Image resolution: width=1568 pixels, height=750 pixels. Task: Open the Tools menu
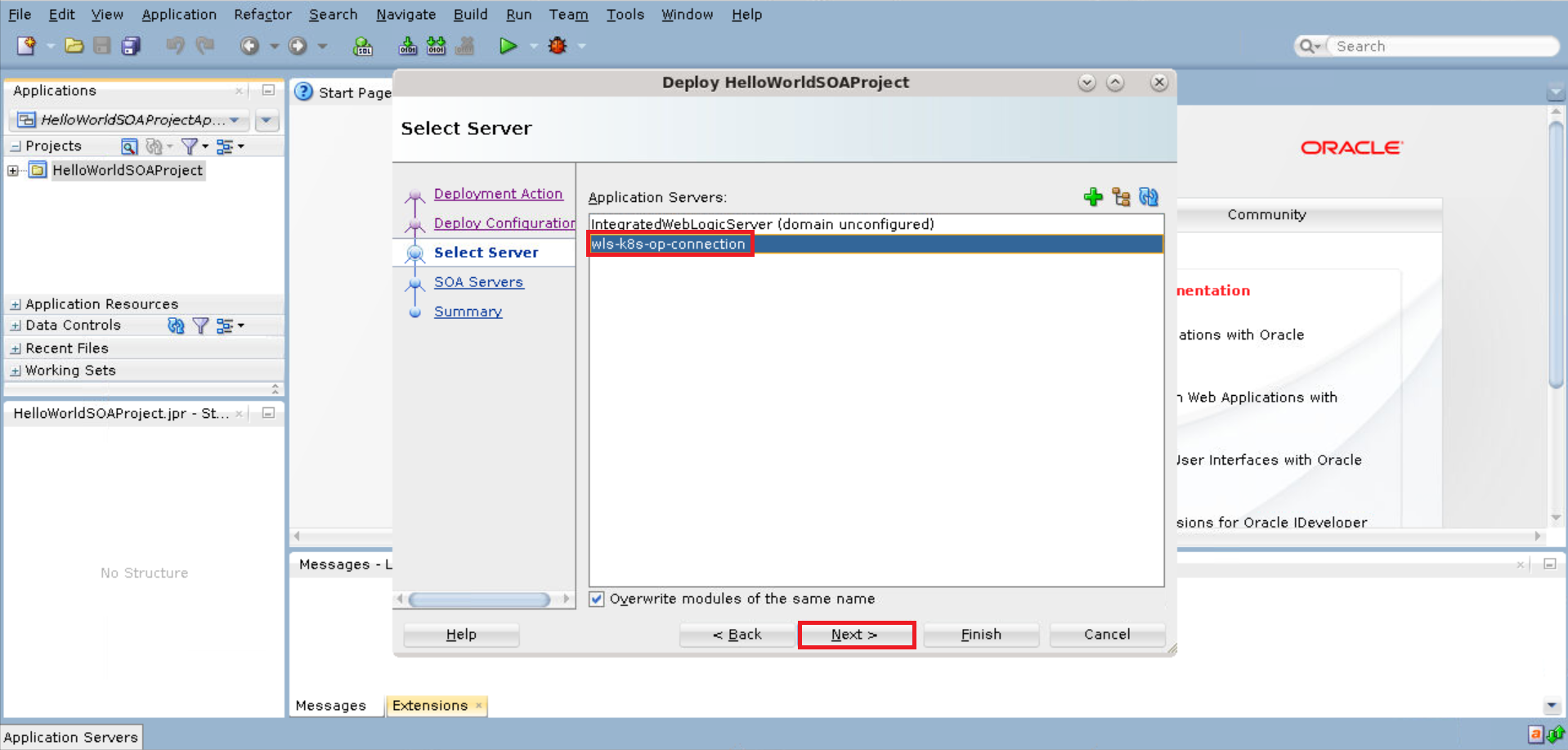pyautogui.click(x=625, y=15)
